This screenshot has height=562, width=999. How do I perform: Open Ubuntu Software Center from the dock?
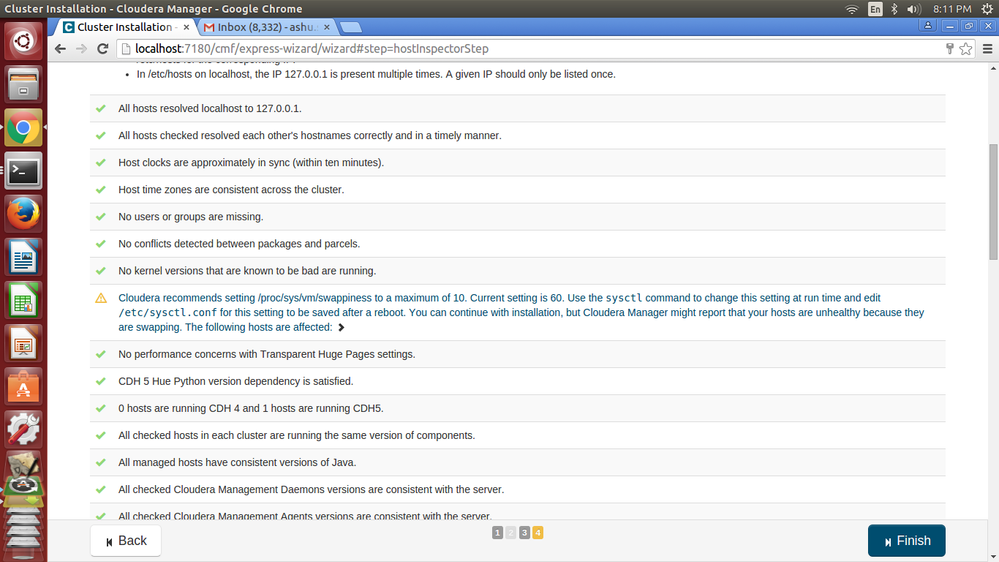[x=24, y=386]
